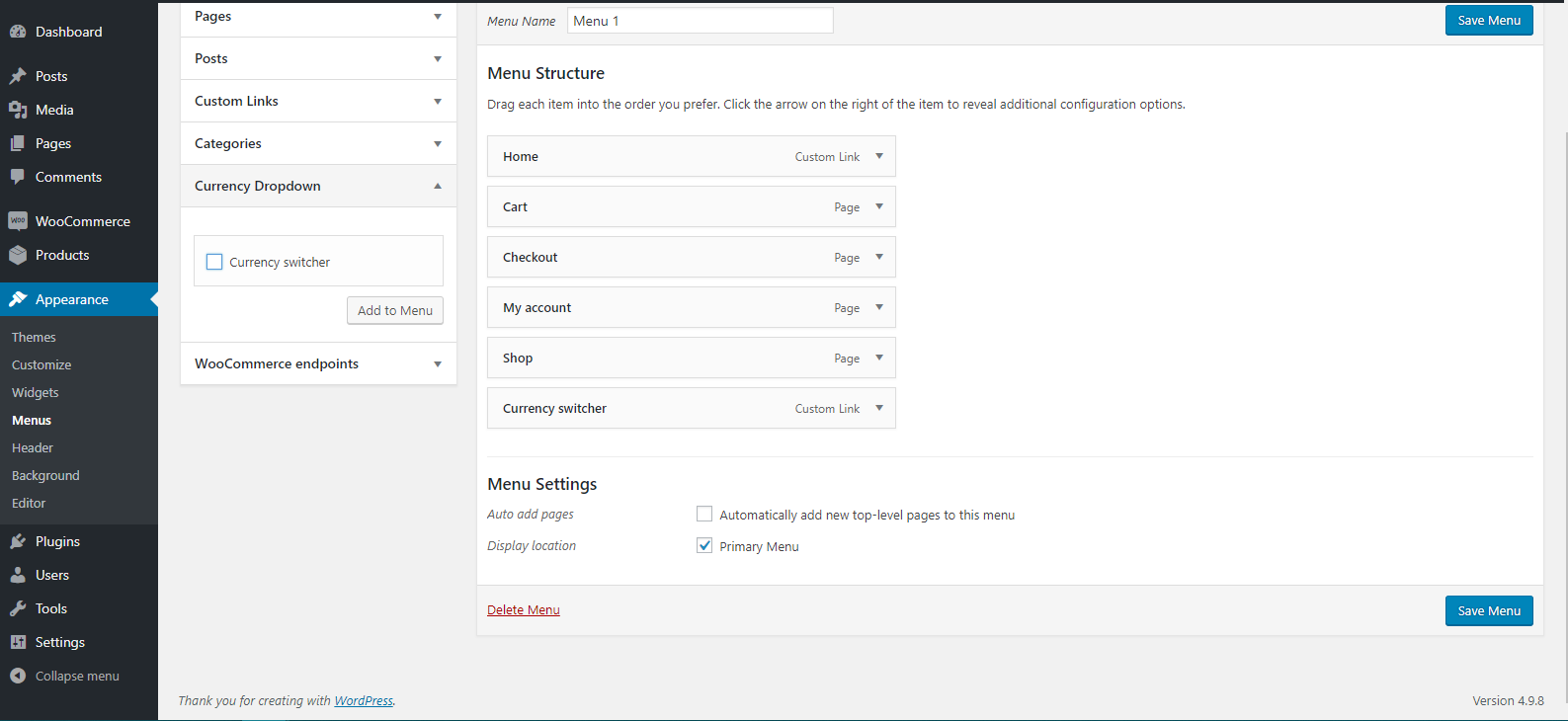Open the Customize submenu item
The height and width of the screenshot is (721, 1568).
coord(41,364)
